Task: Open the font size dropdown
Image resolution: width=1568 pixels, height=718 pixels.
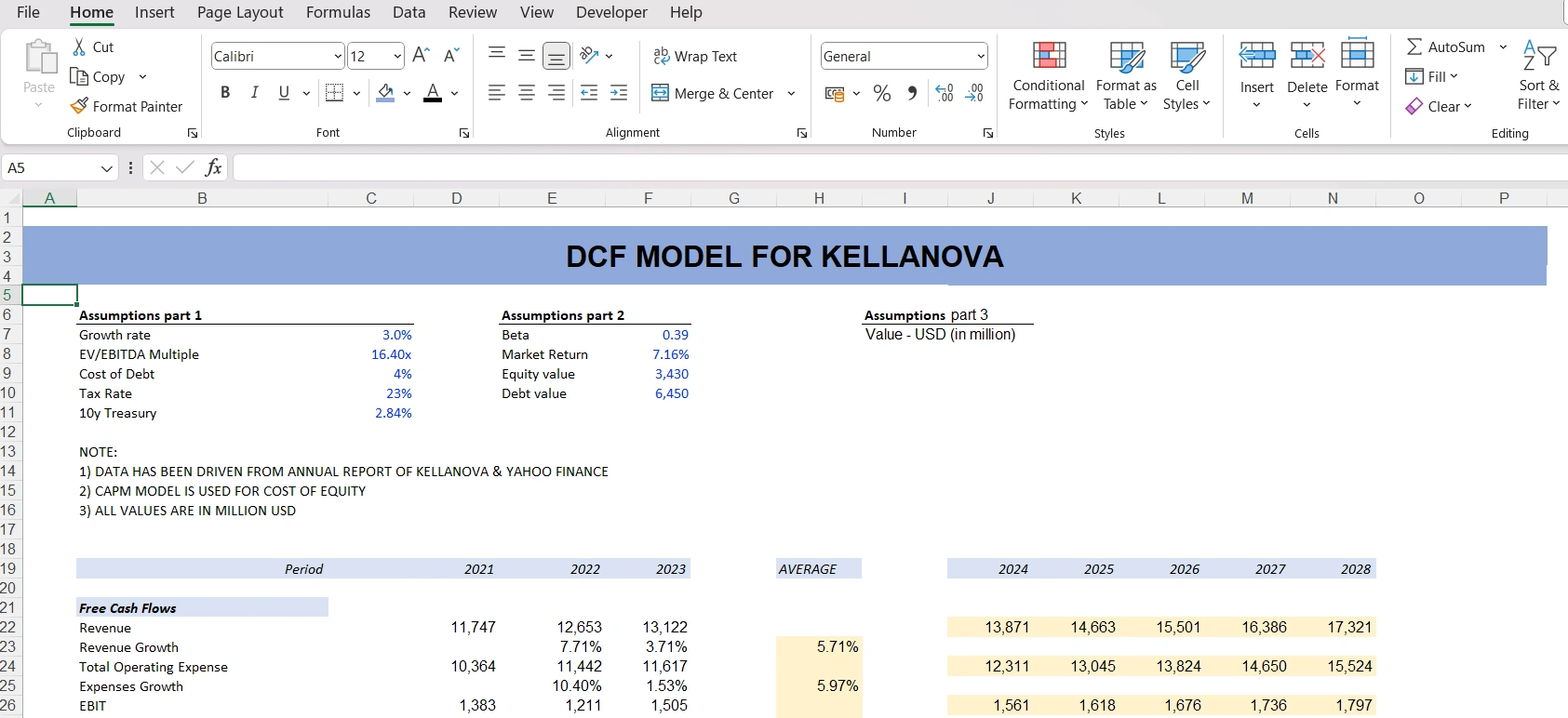Action: 397,57
